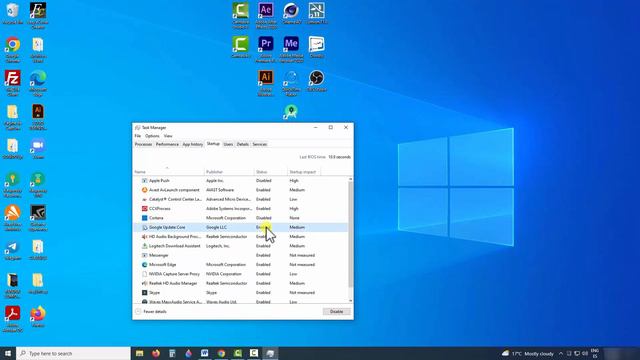Image resolution: width=640 pixels, height=360 pixels.
Task: Show hidden system tray icons
Action: 561,353
